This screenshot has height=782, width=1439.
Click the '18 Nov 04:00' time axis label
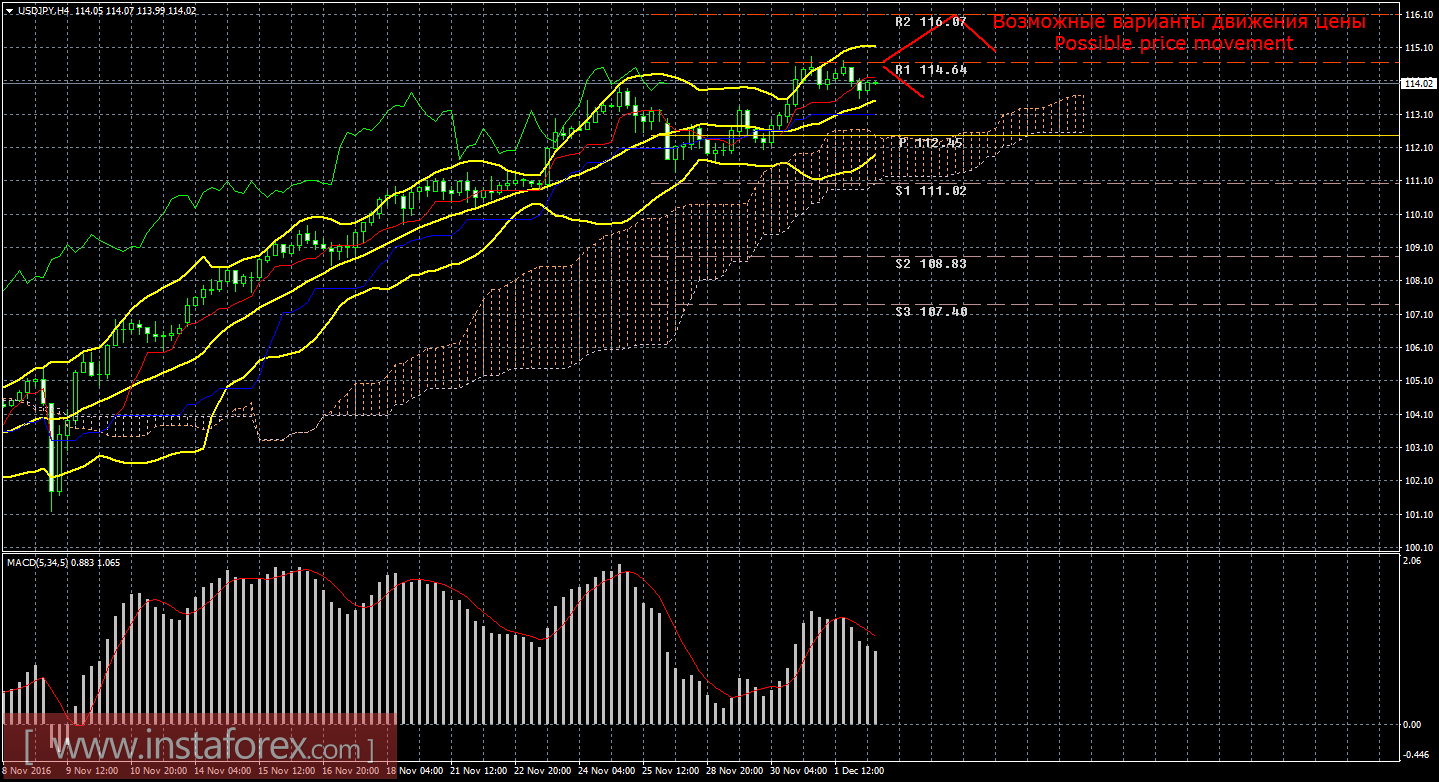(414, 771)
